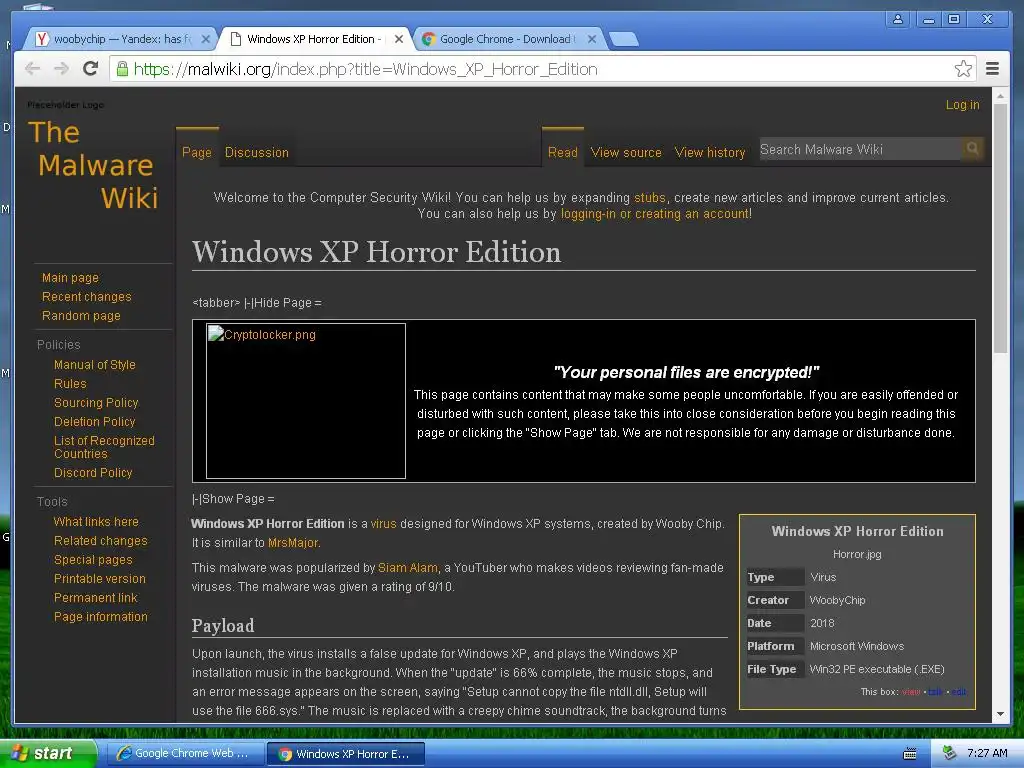Close the Google Chrome Download tab
Viewport: 1024px width, 768px height.
(592, 39)
